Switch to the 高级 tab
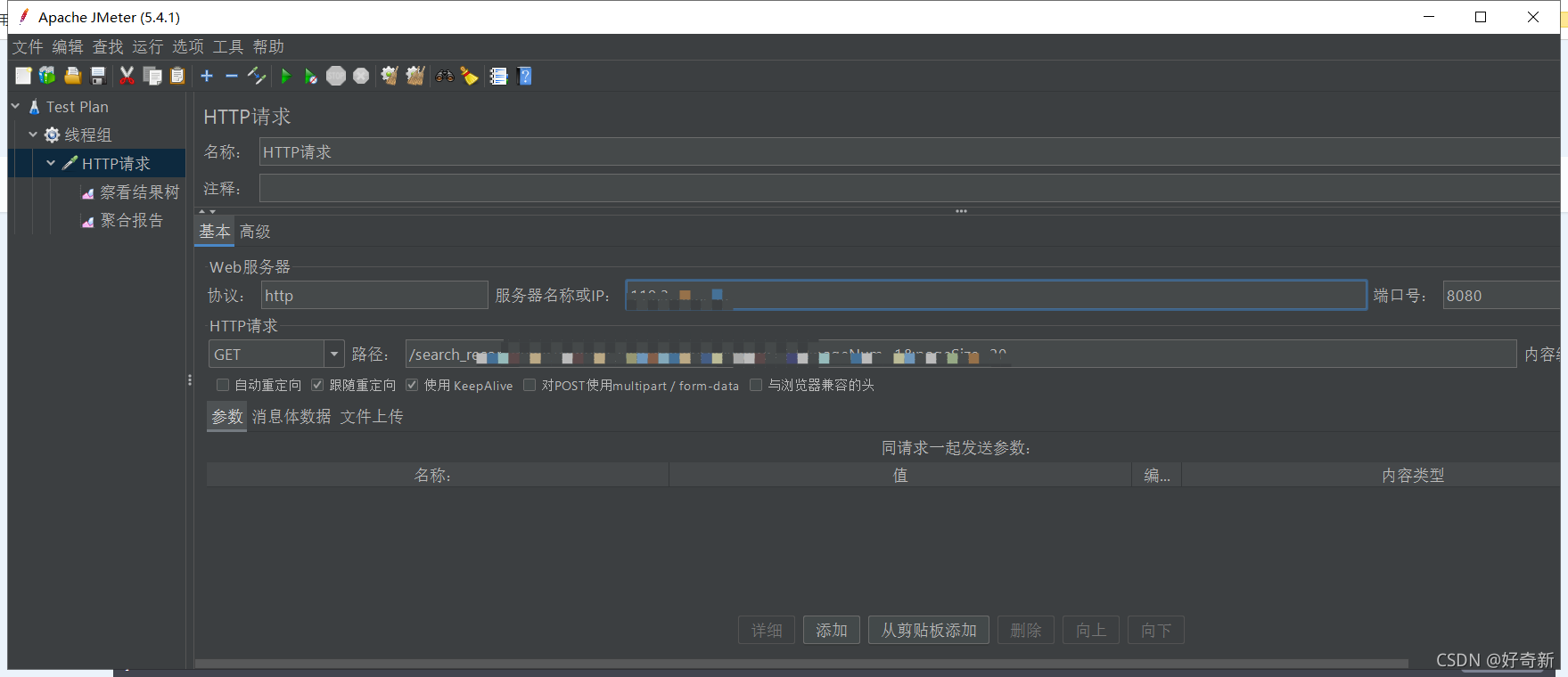This screenshot has width=1568, height=677. tap(255, 232)
